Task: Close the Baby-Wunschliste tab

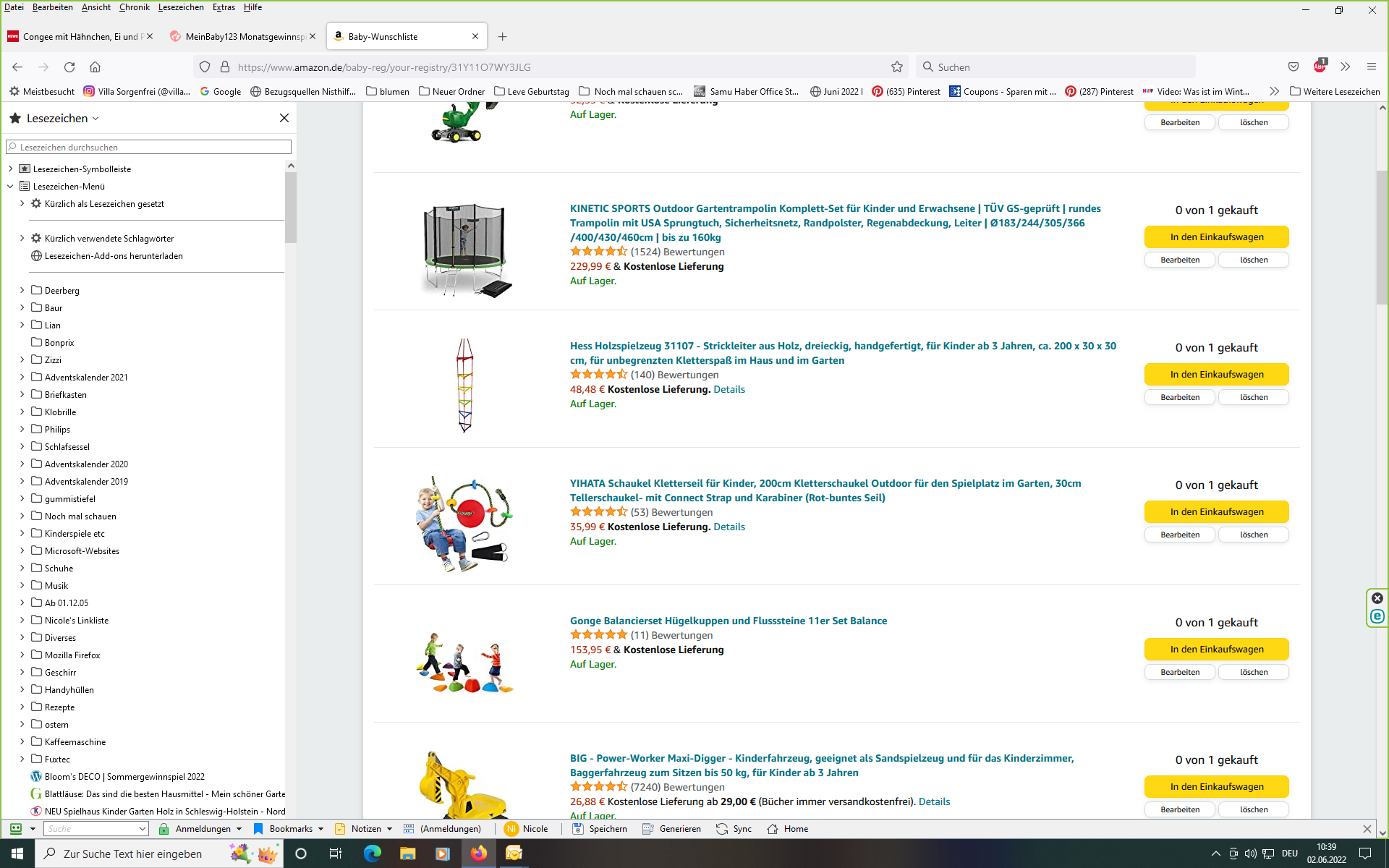Action: tap(475, 36)
